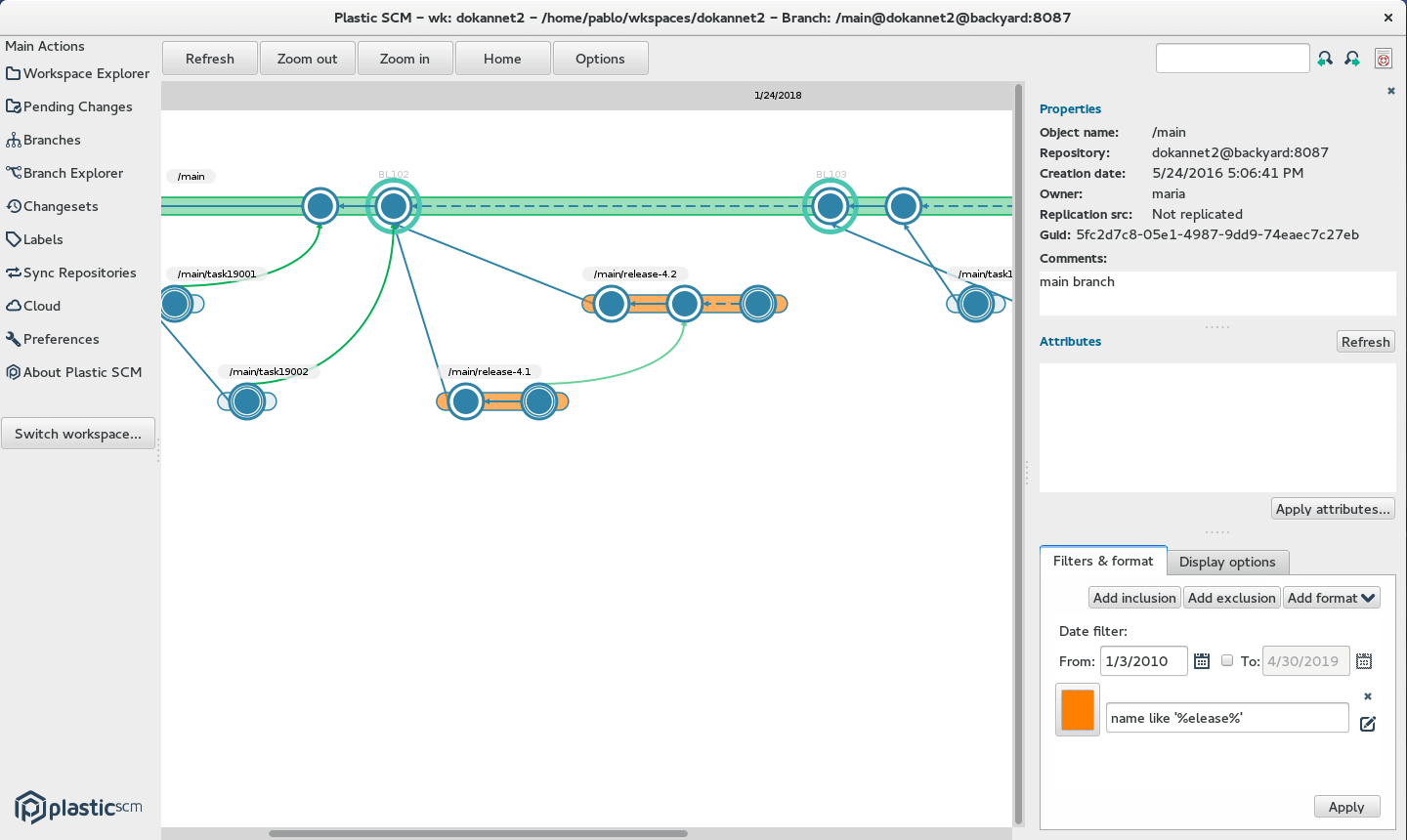The width and height of the screenshot is (1407, 840).
Task: Click the search next icon
Action: pyautogui.click(x=1352, y=59)
